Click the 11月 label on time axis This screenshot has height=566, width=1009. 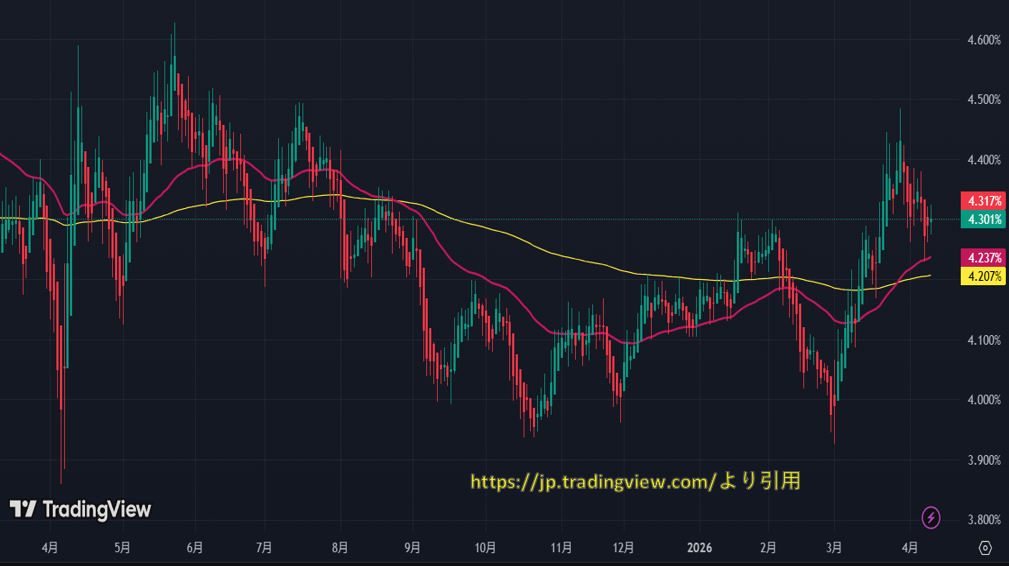(561, 548)
